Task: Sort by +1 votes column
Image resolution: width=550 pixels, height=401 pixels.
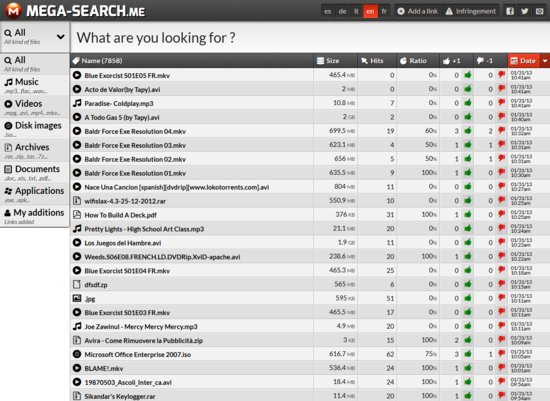Action: (456, 61)
